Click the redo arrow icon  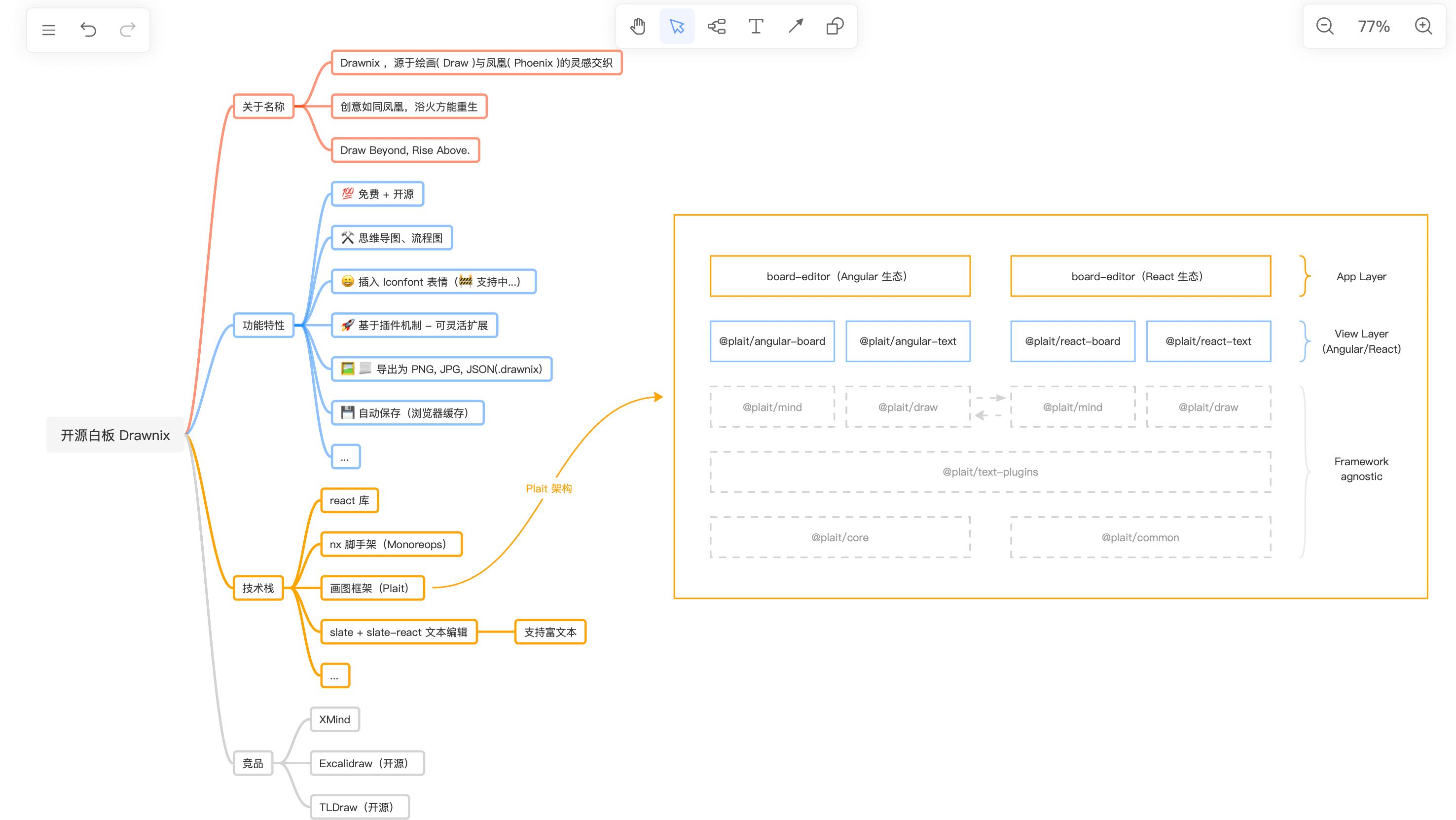pyautogui.click(x=128, y=30)
